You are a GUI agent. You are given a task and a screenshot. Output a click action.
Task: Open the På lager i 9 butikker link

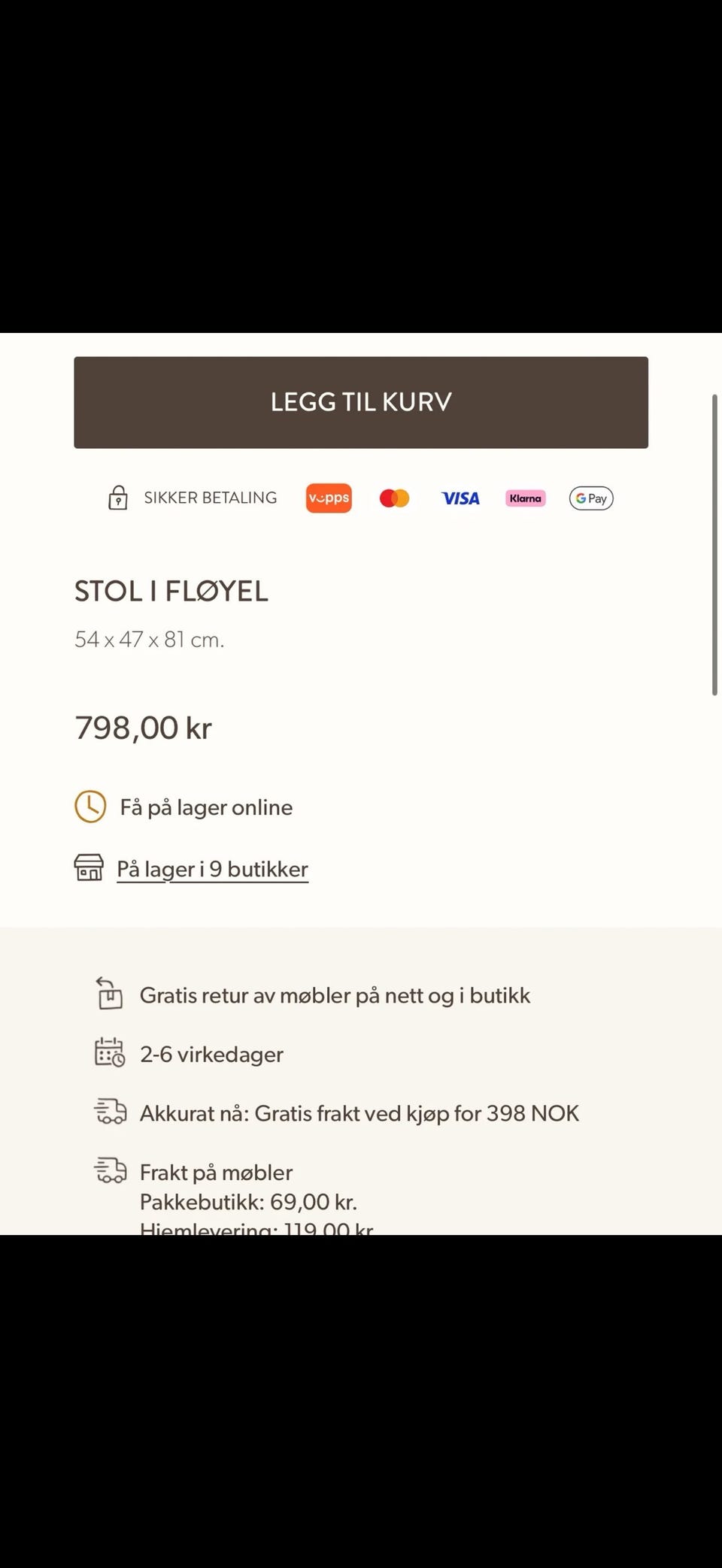[213, 869]
